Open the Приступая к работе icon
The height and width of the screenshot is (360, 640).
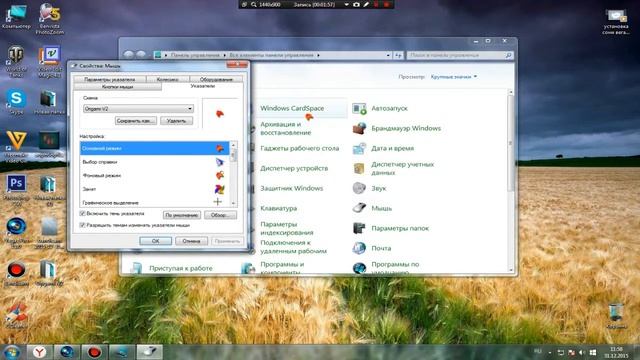coord(136,268)
